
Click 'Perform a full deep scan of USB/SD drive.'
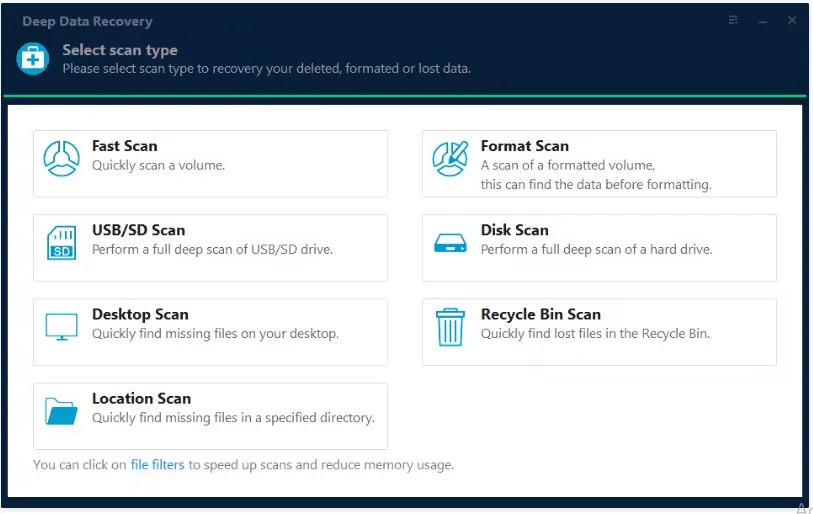[x=213, y=249]
